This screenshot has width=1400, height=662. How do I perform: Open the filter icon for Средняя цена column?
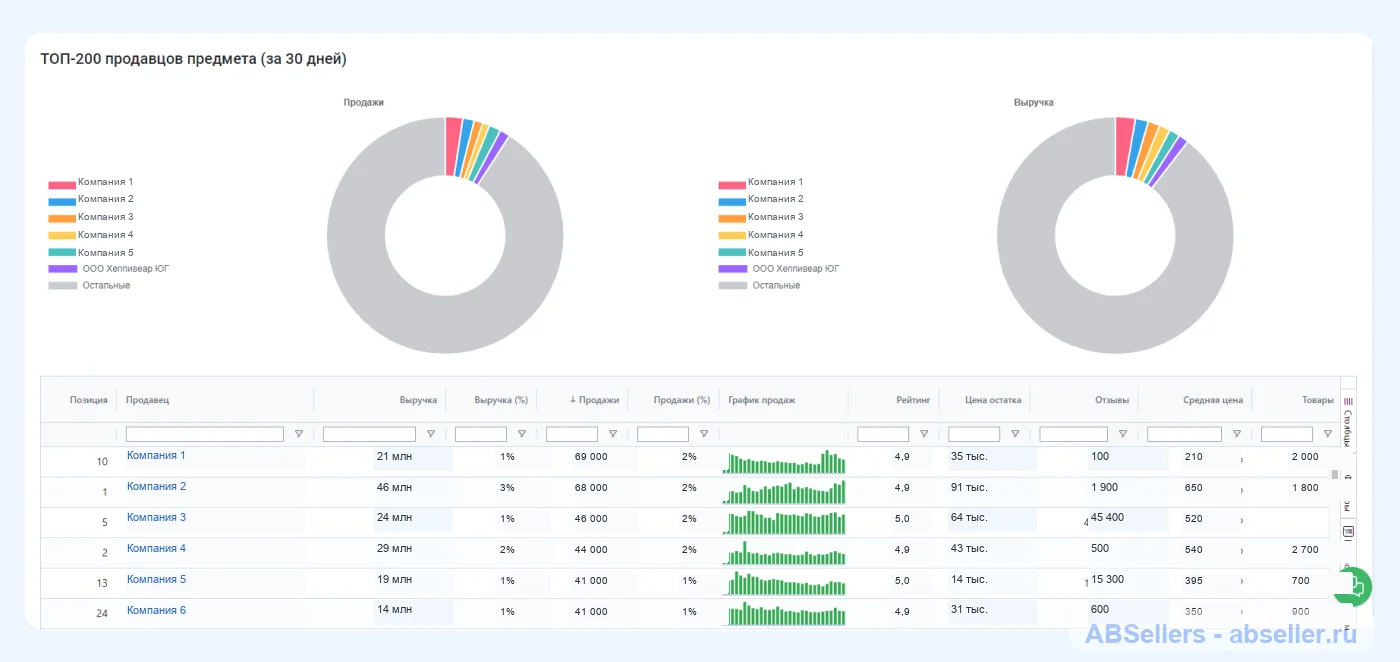(x=1237, y=434)
